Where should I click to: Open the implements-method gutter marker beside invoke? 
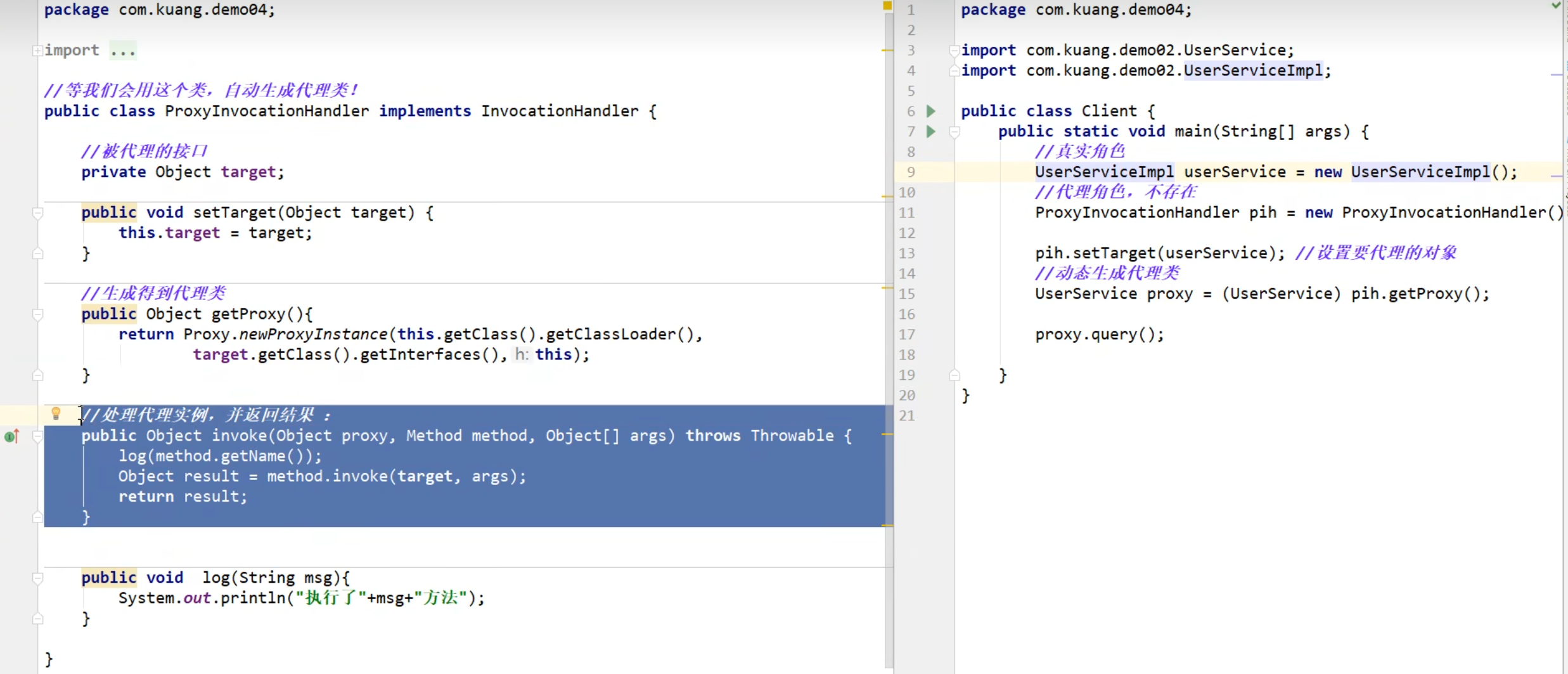(x=12, y=436)
